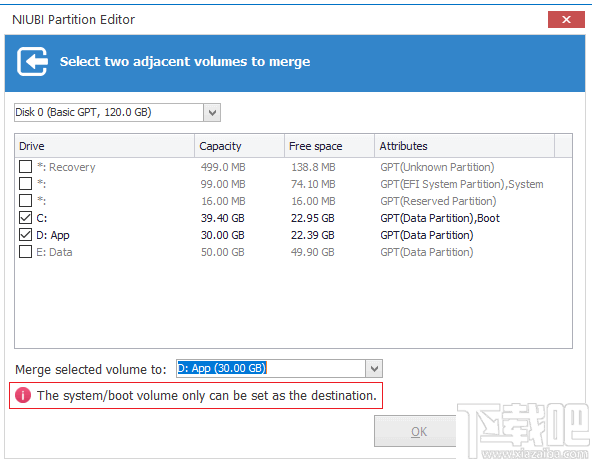Click the 99.00 MB capacity value

pos(223,184)
